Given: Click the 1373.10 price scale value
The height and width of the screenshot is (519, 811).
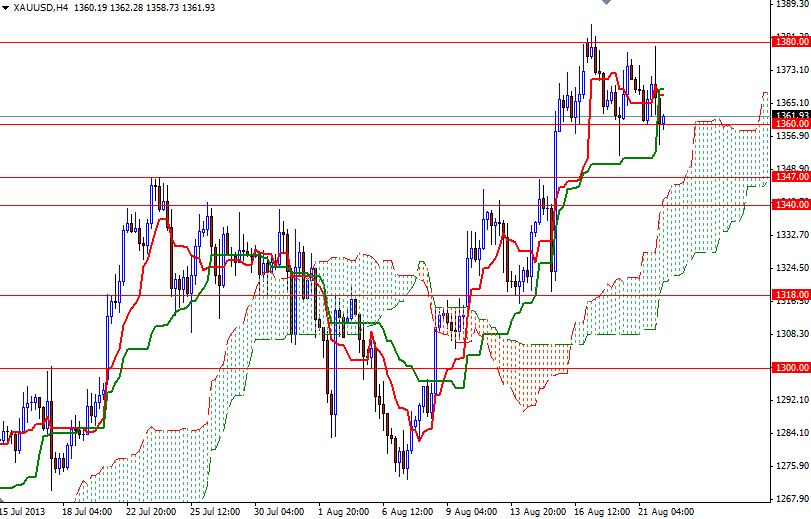Looking at the screenshot, I should click(x=793, y=70).
